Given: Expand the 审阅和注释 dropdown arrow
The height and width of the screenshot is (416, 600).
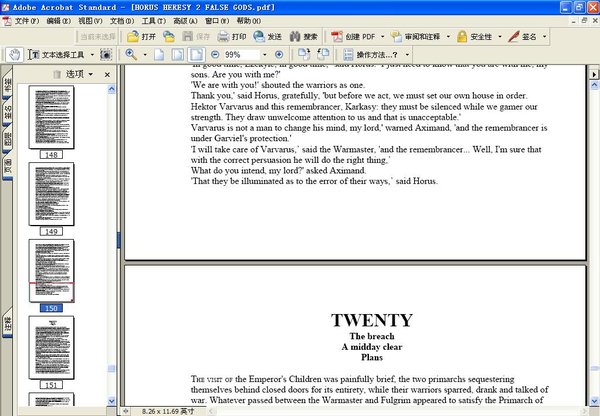Looking at the screenshot, I should click(448, 37).
